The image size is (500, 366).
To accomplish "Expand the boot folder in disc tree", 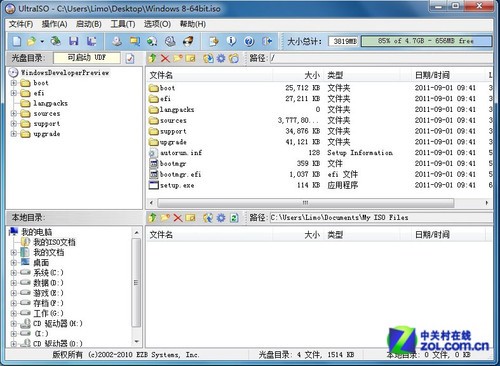I will click(14, 83).
